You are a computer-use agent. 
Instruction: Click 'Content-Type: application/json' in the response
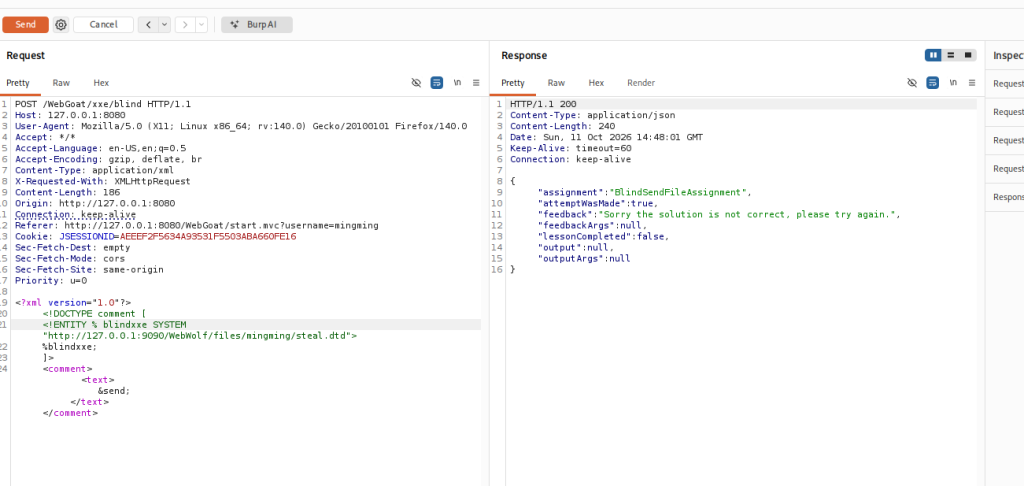(593, 115)
